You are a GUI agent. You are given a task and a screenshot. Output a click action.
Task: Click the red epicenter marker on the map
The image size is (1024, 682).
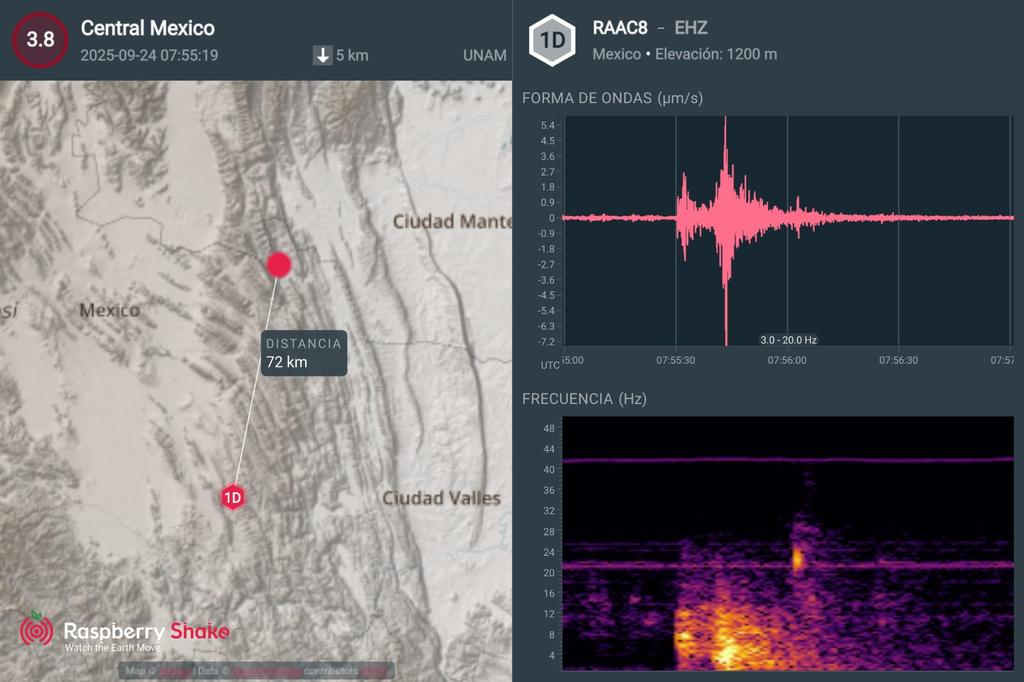click(x=278, y=264)
